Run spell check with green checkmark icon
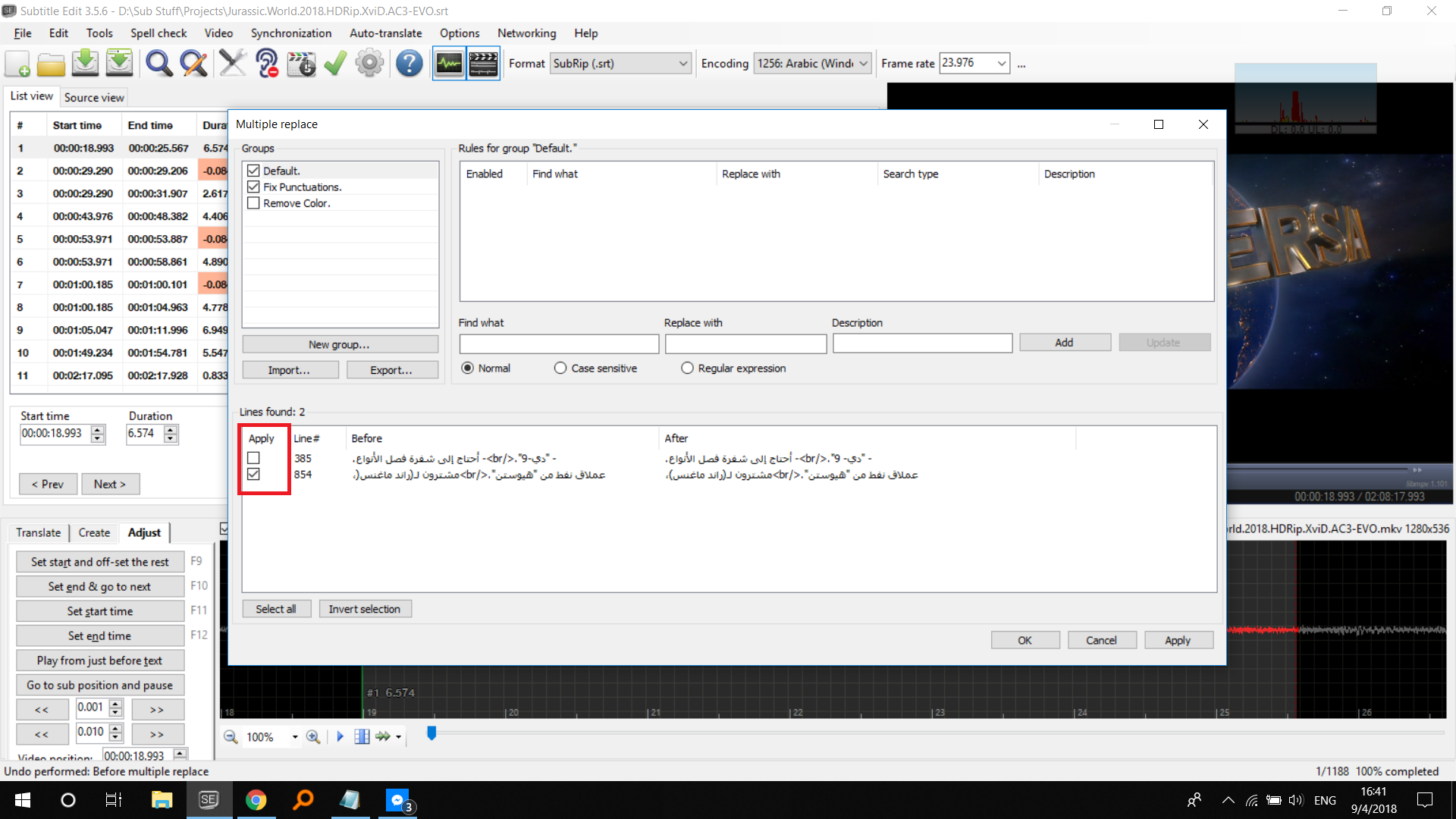 tap(334, 64)
